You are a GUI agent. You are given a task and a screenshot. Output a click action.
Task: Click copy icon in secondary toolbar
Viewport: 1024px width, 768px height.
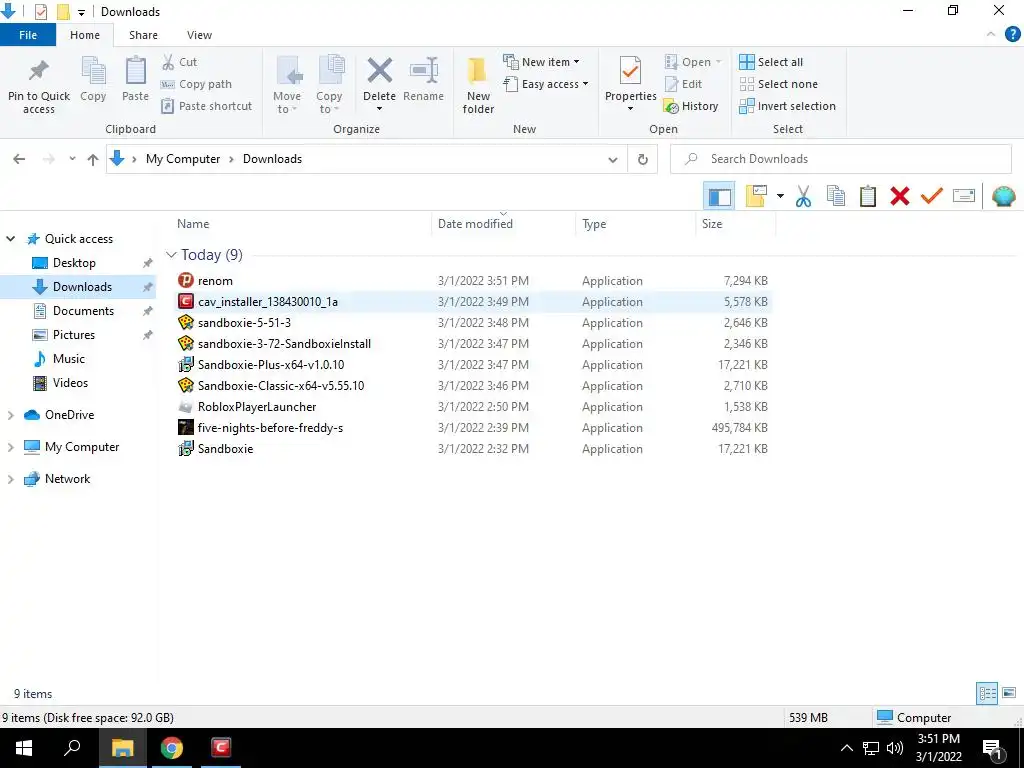click(x=836, y=196)
